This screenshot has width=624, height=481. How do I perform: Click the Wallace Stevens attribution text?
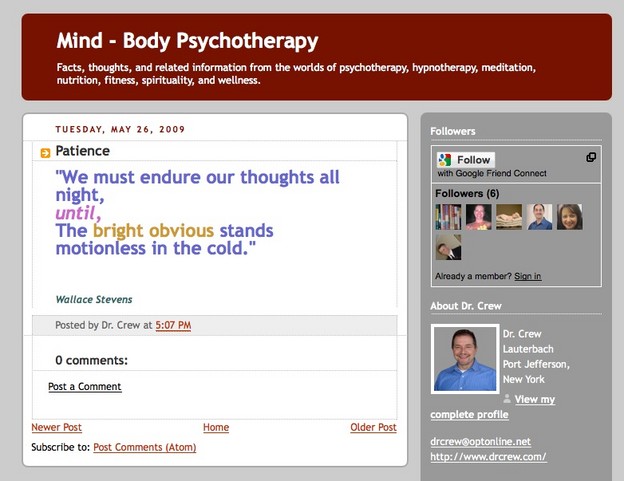click(x=94, y=300)
